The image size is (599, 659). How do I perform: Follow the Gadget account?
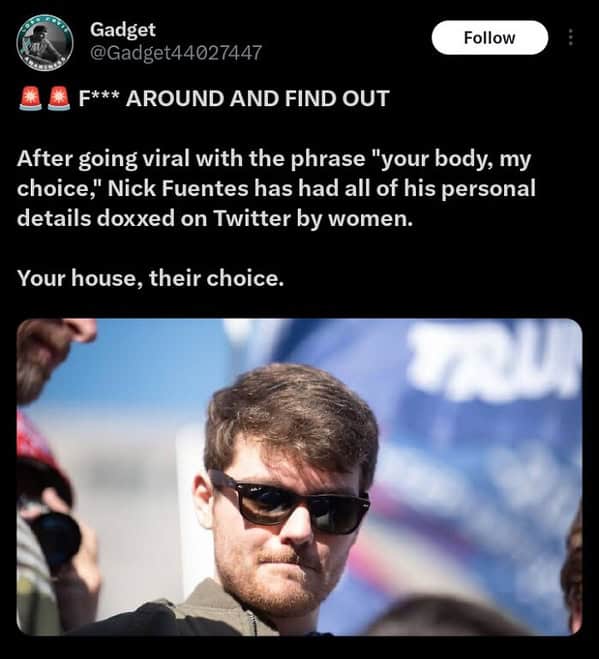[490, 37]
